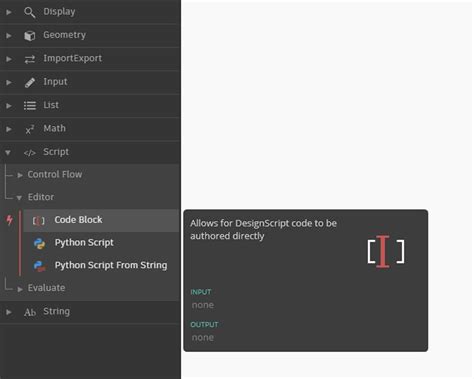Click the List lines icon

[x=30, y=106]
